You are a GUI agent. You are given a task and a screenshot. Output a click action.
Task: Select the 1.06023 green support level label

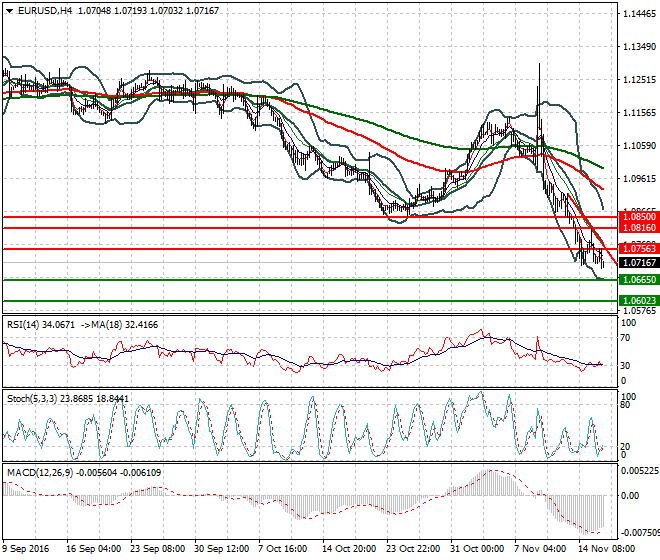tap(639, 301)
